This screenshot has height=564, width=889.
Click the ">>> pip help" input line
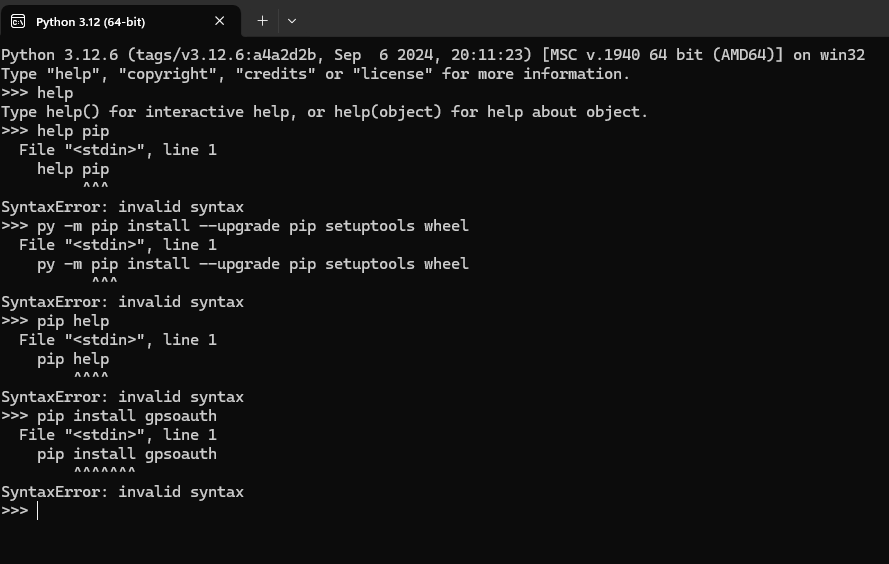point(56,321)
